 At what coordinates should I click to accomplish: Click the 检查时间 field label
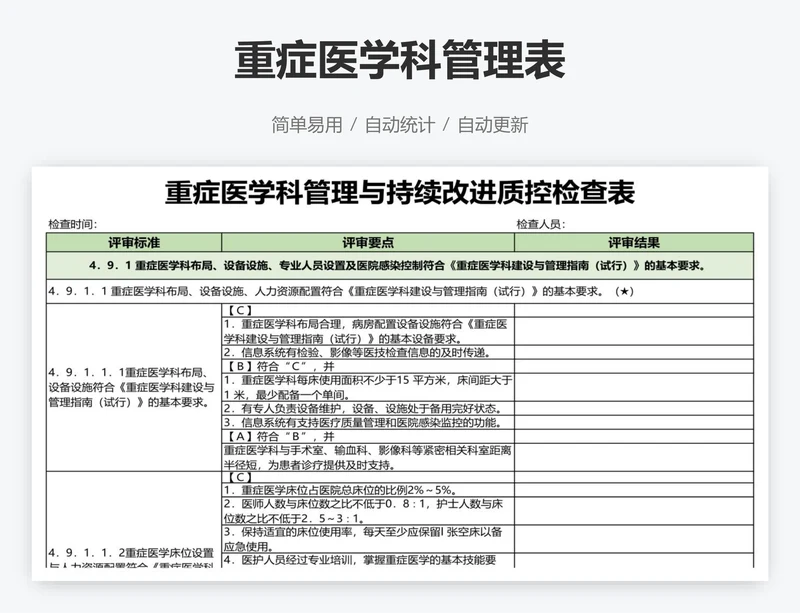tap(72, 224)
